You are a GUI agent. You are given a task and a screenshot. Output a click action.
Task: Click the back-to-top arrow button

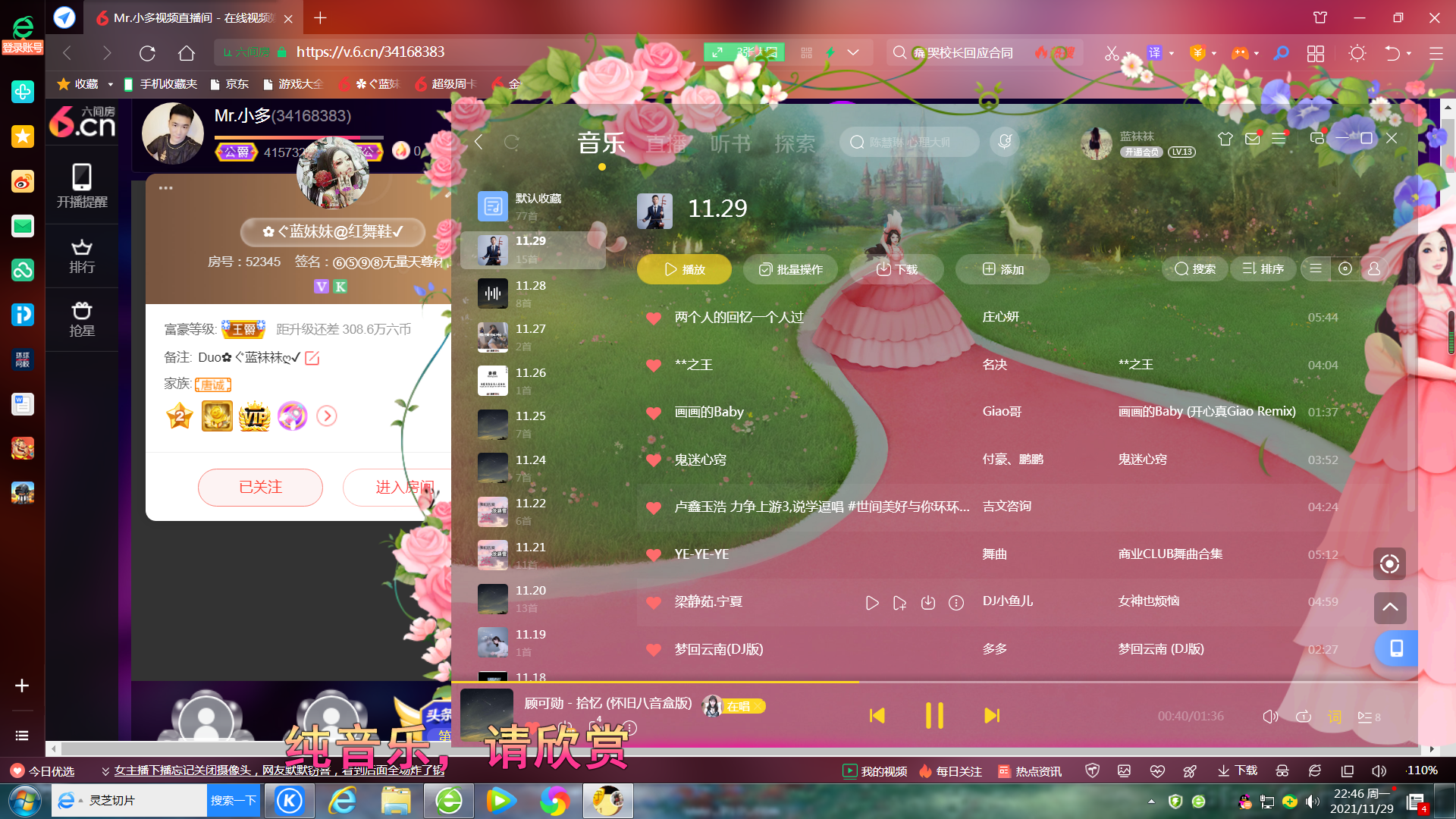click(x=1389, y=607)
